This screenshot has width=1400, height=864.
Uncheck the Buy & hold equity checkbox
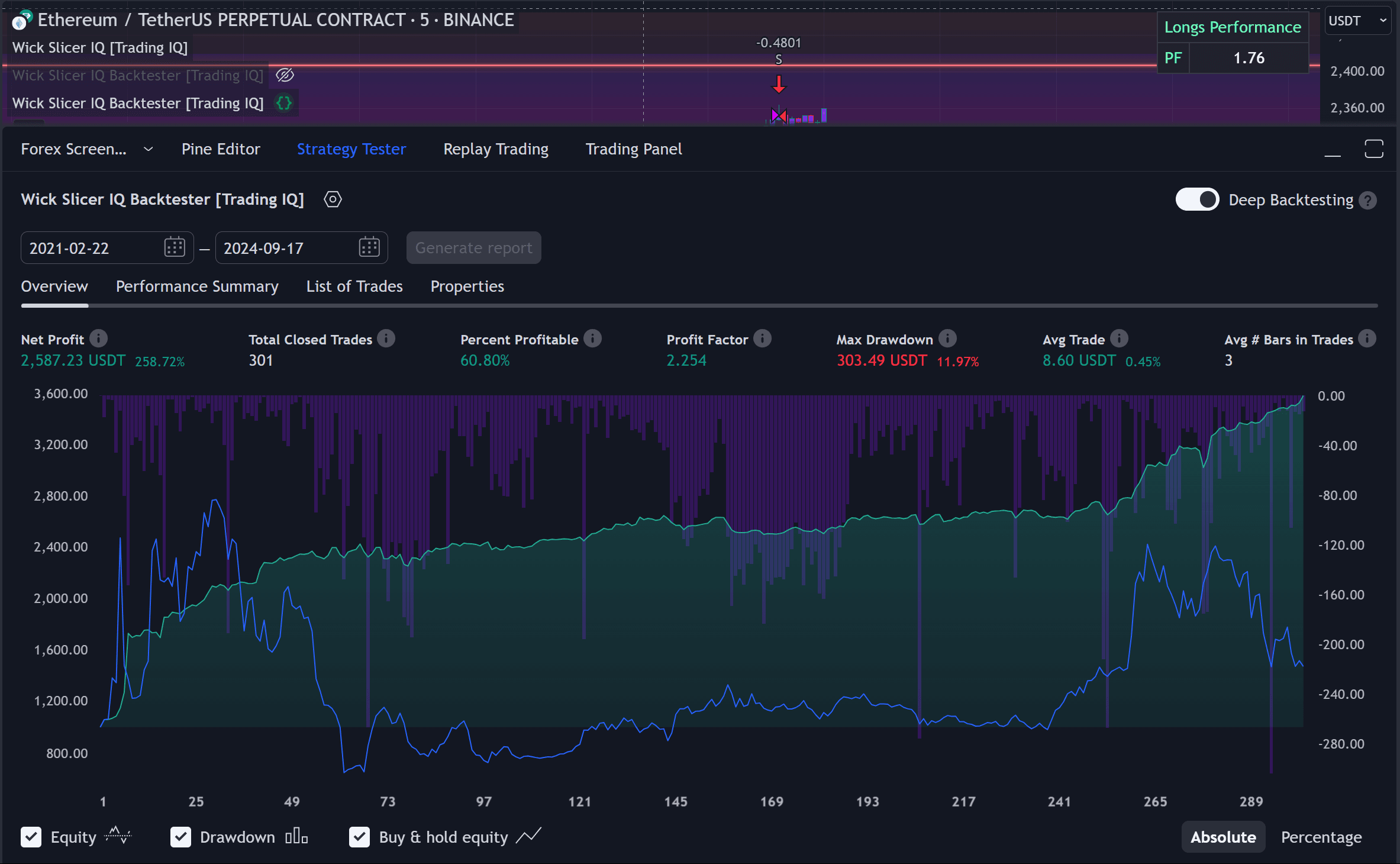coord(359,837)
